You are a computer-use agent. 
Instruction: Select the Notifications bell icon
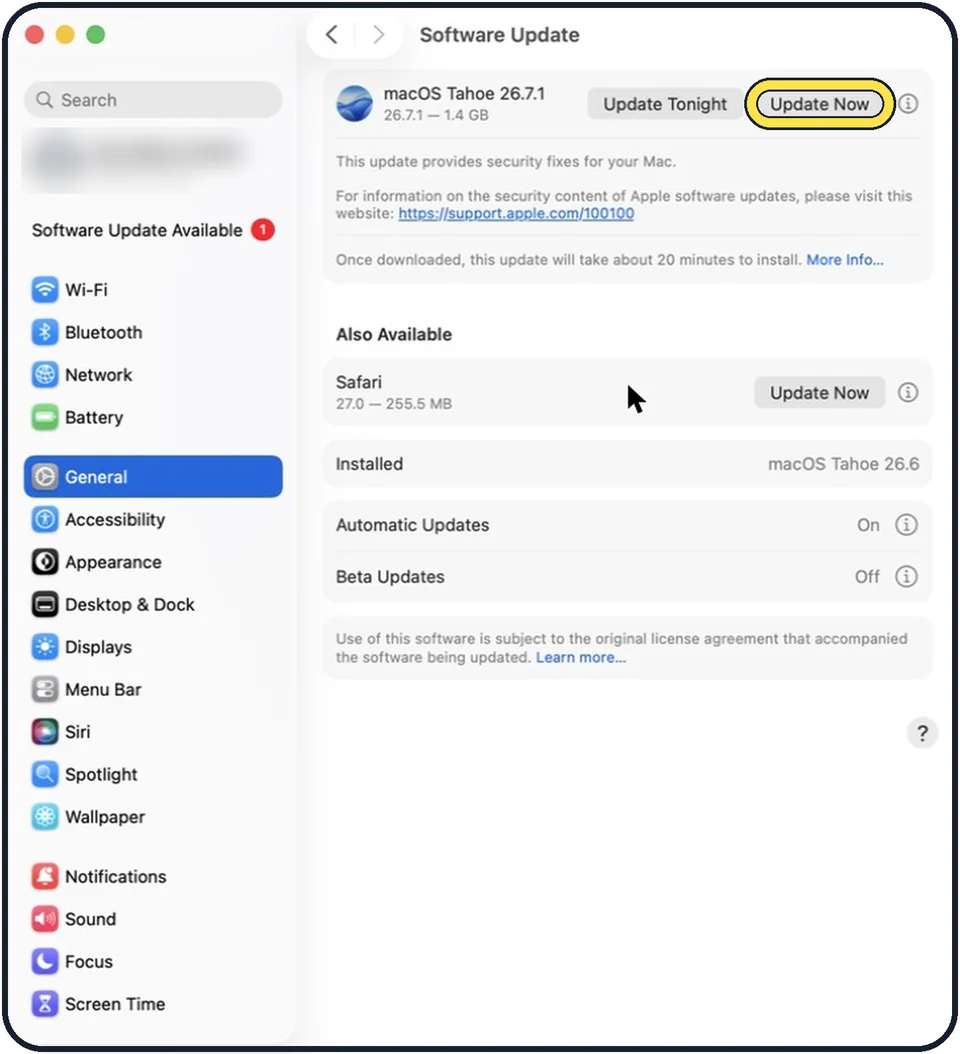pos(44,876)
